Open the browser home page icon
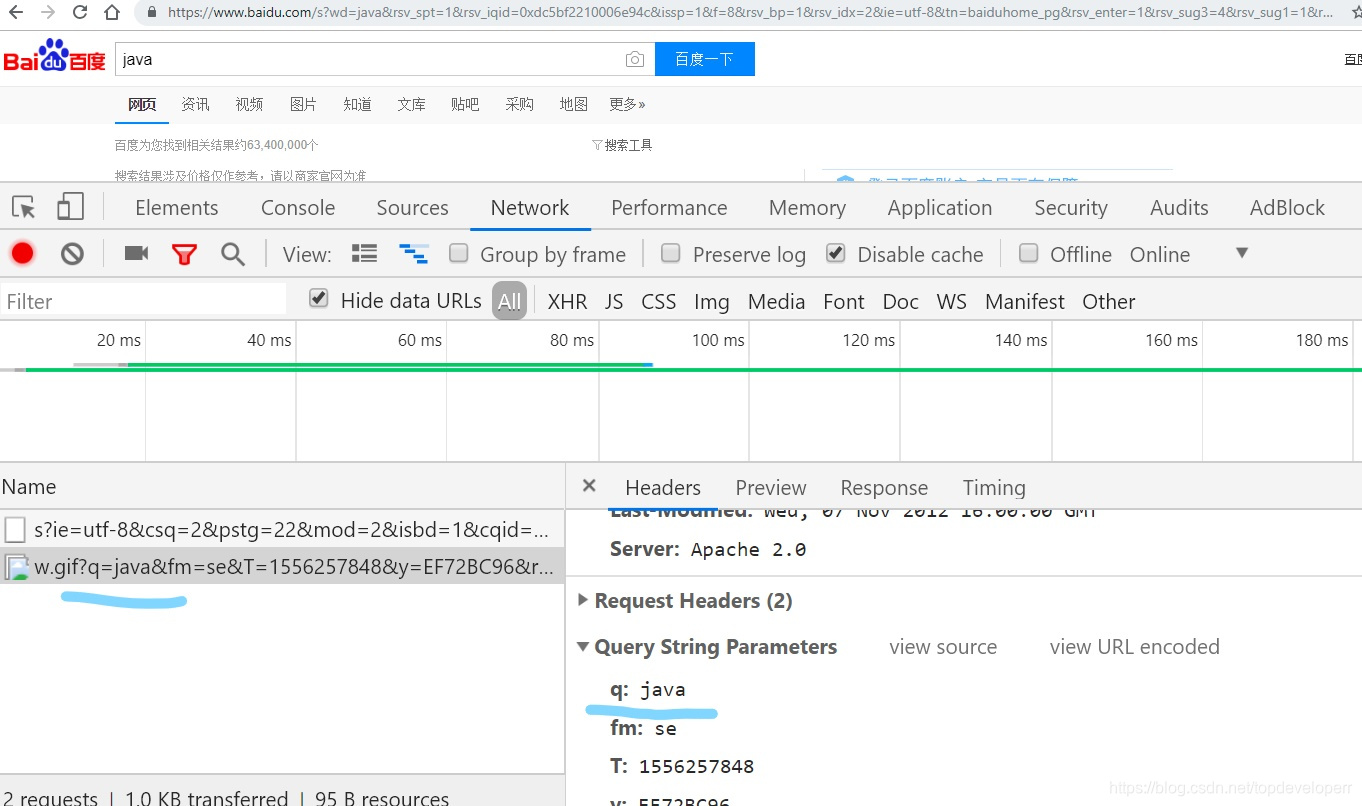Screen dimensions: 1362x806 pyautogui.click(x=112, y=13)
